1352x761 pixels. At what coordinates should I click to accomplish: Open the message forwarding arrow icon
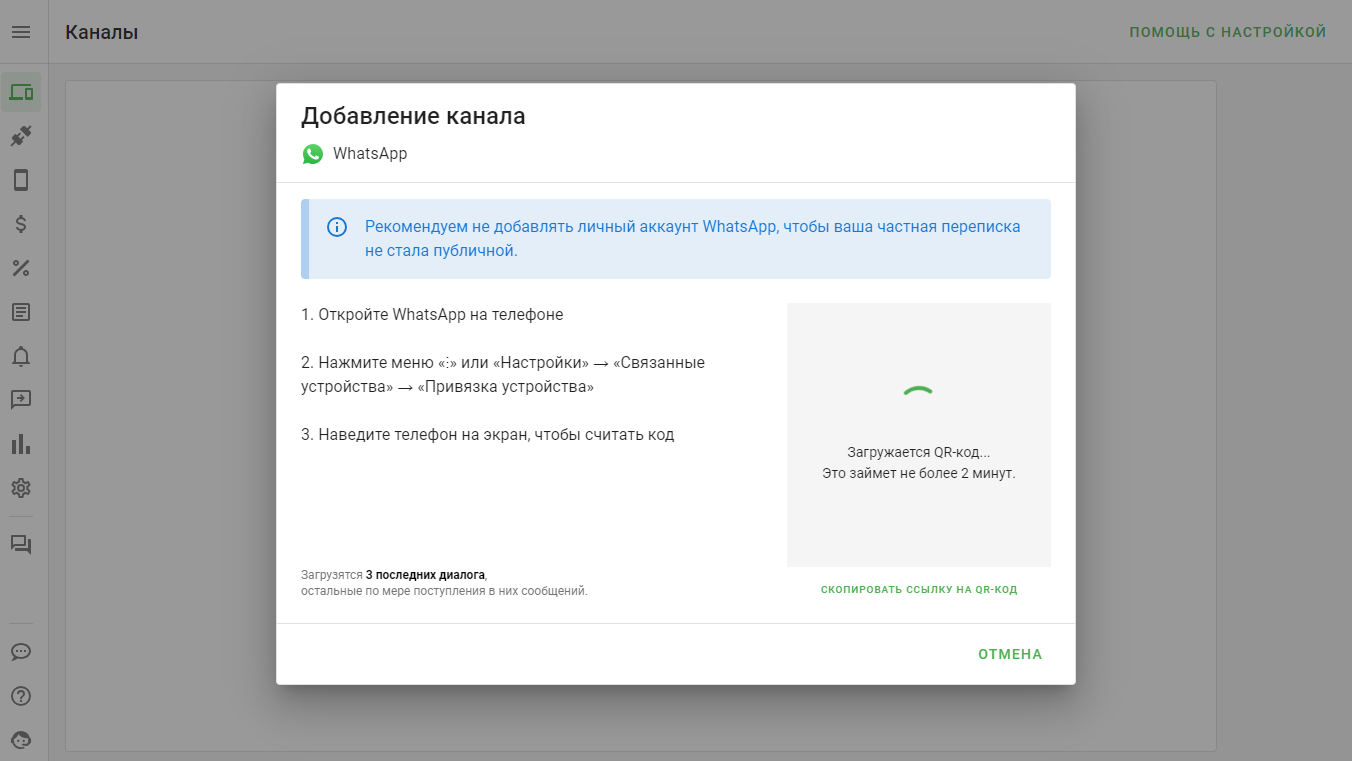pos(21,400)
